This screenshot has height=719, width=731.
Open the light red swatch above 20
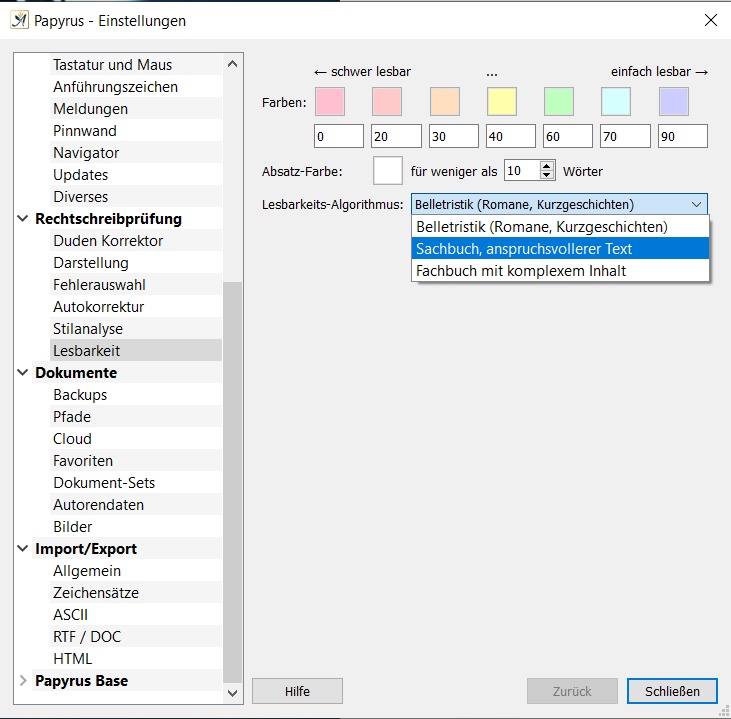387,101
